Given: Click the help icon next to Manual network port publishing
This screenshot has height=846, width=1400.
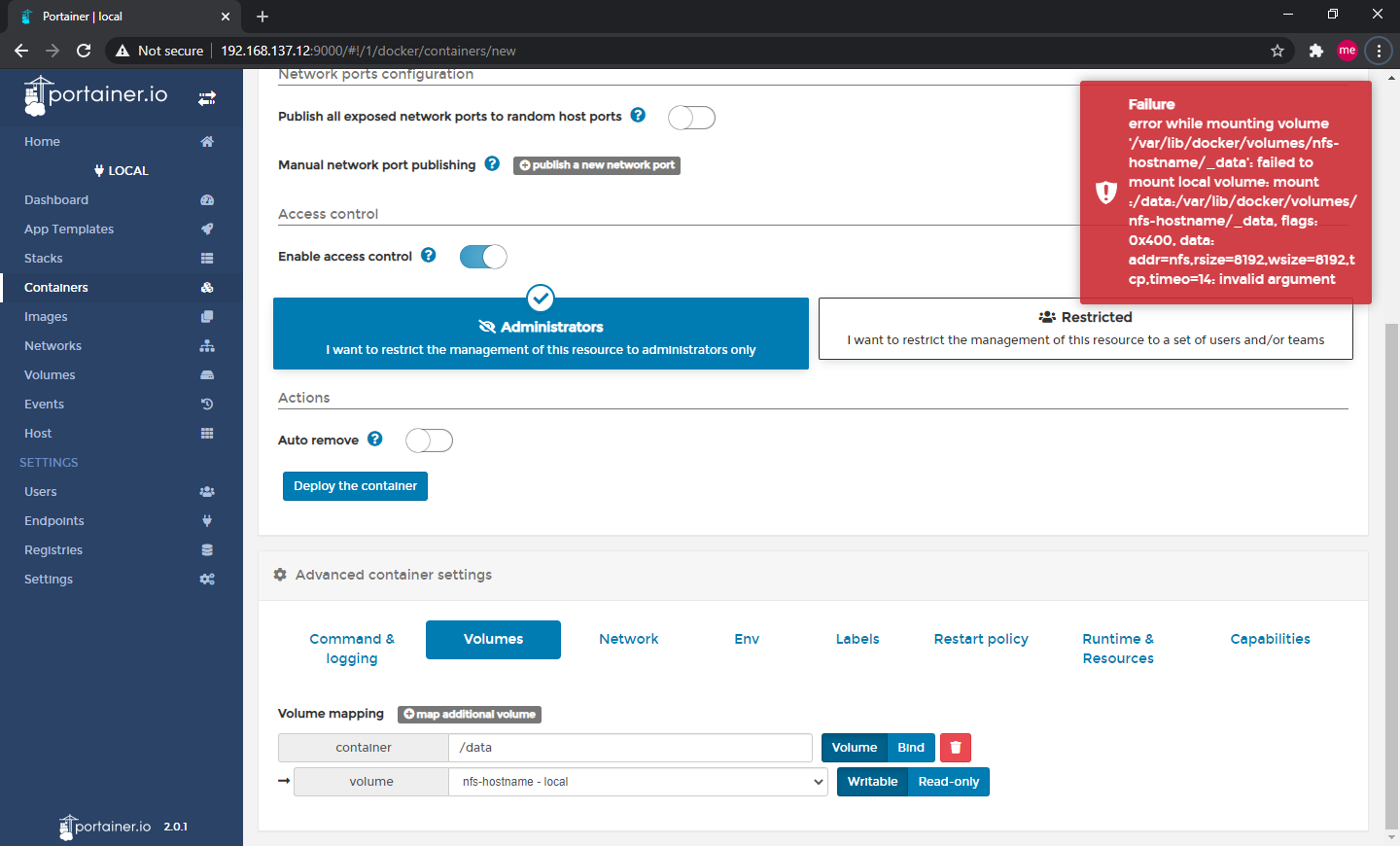Looking at the screenshot, I should point(492,163).
